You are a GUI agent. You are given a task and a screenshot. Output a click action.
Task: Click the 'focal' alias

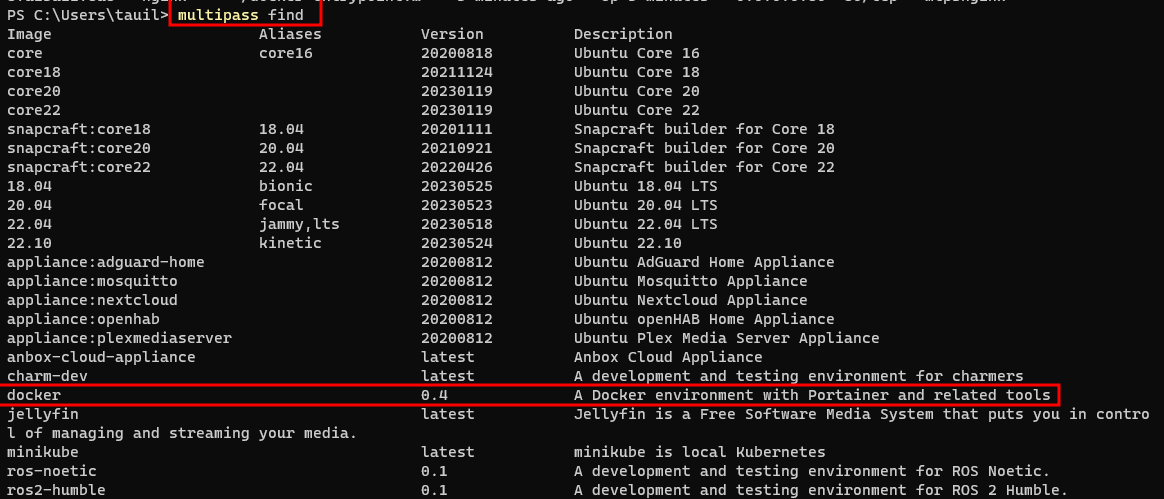(x=281, y=205)
